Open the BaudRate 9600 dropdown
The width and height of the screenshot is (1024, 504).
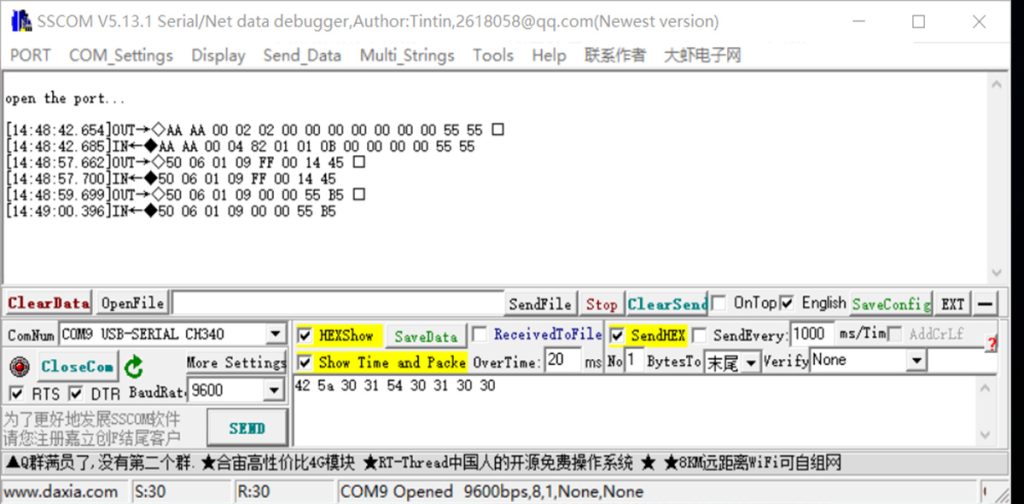coord(274,390)
